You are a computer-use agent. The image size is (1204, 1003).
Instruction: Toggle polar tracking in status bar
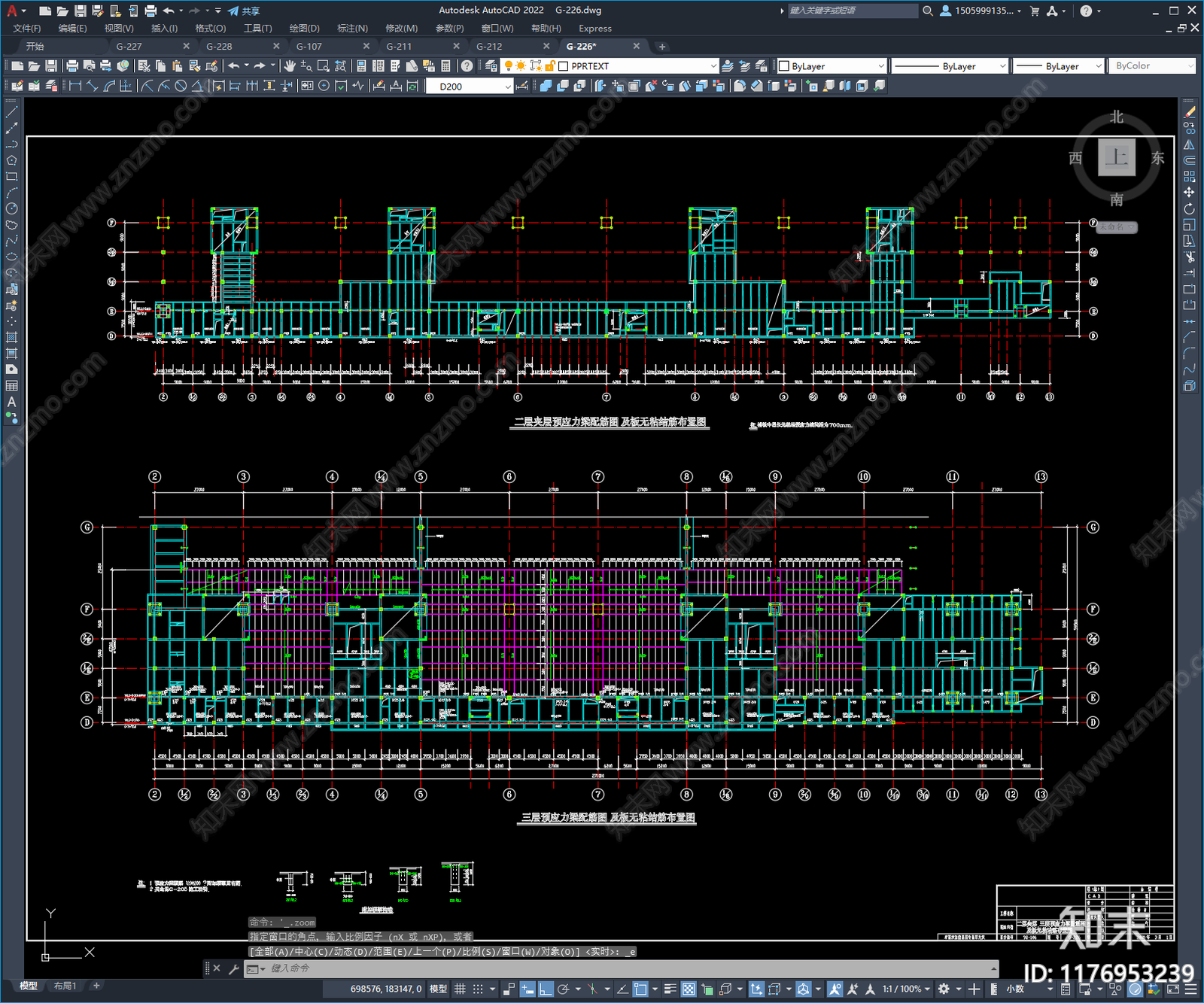point(563,989)
